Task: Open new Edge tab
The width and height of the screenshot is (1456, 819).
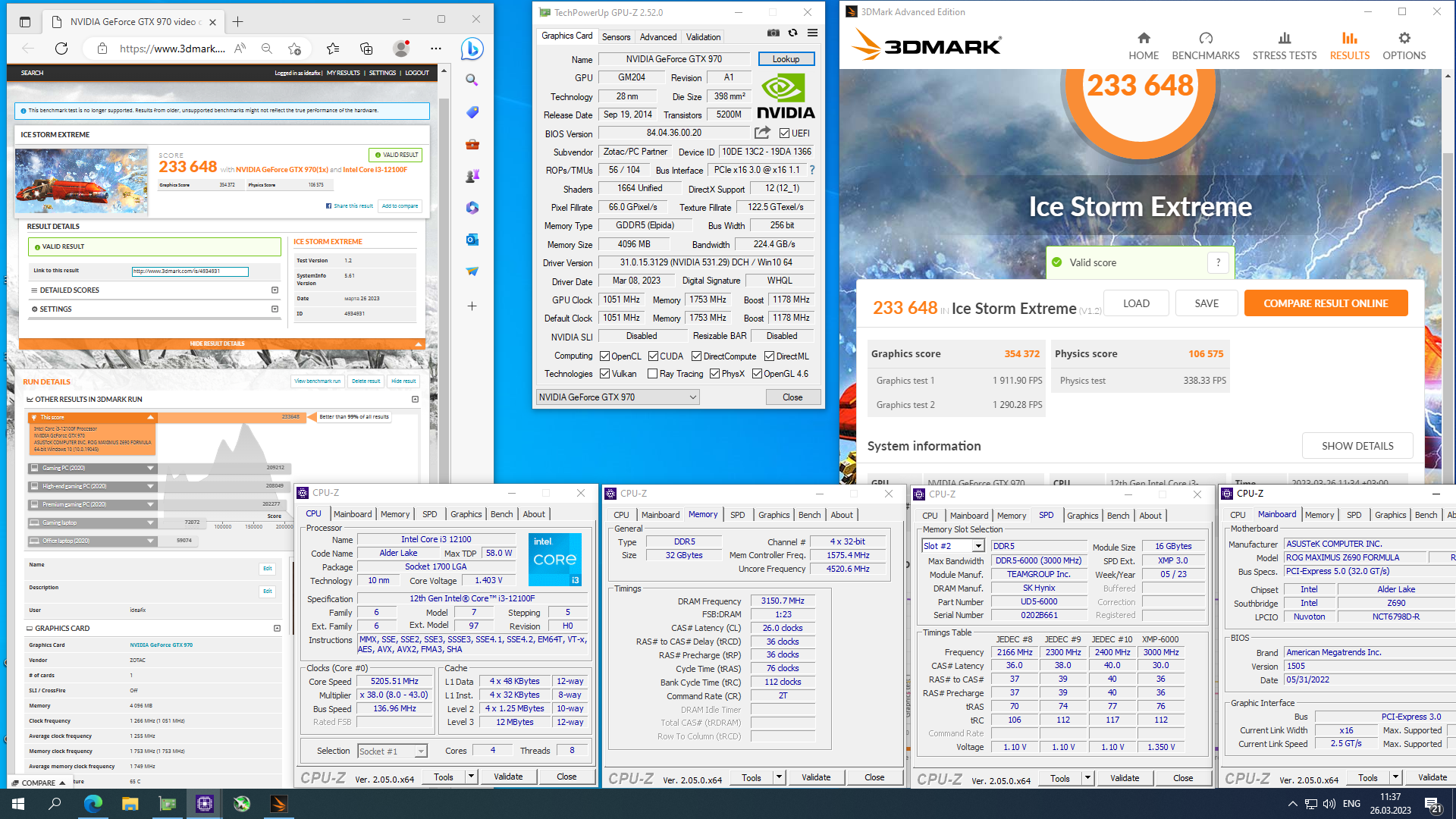Action: coord(238,21)
